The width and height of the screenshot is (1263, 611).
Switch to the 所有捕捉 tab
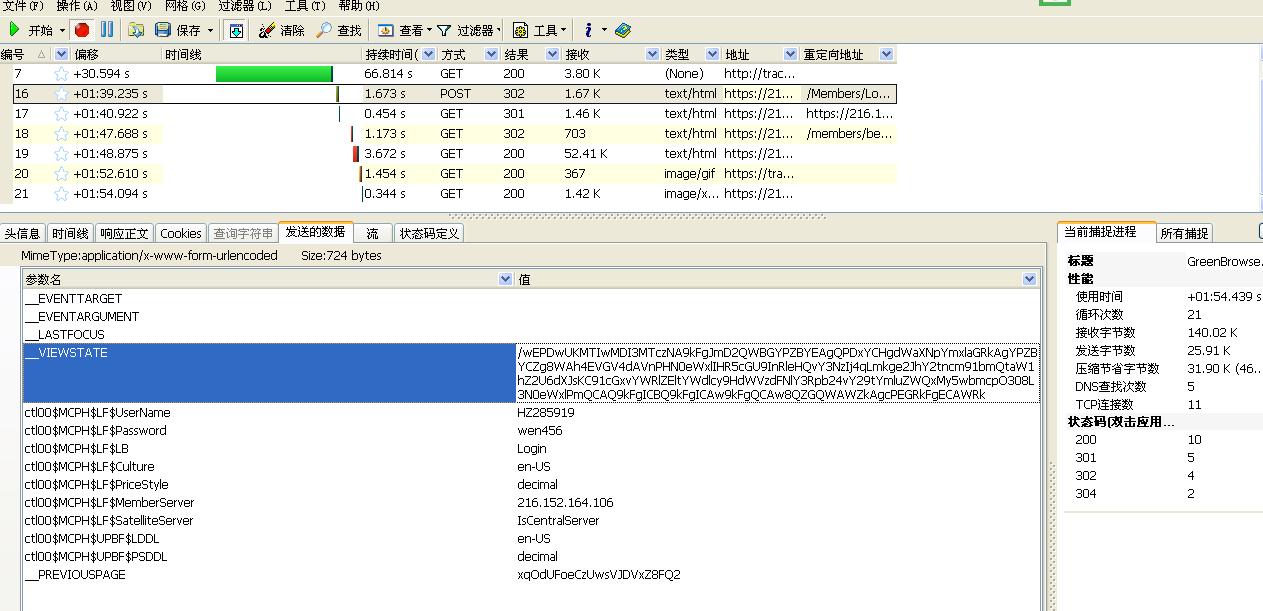1184,233
